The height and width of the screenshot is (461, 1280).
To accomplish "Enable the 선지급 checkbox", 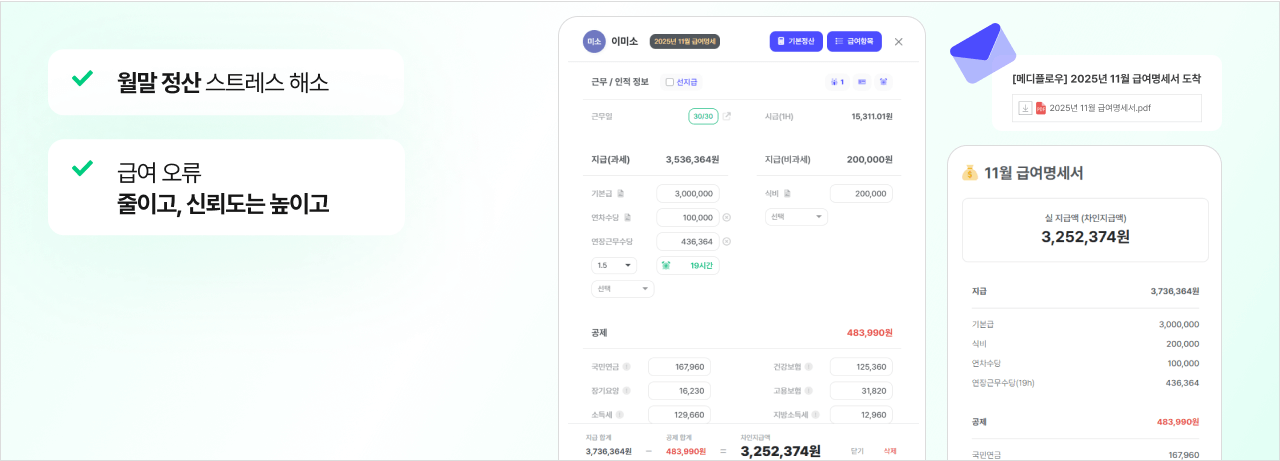I will 670,82.
